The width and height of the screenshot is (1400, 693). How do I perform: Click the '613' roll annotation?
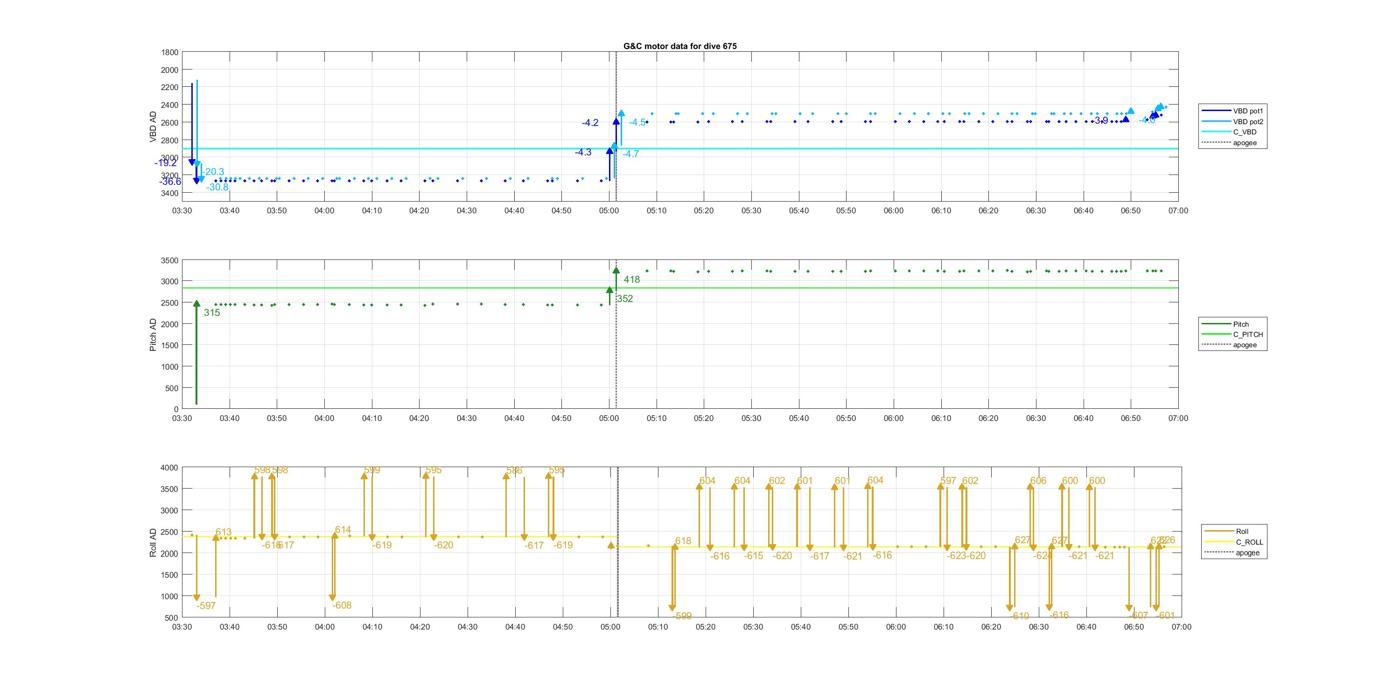[x=223, y=533]
